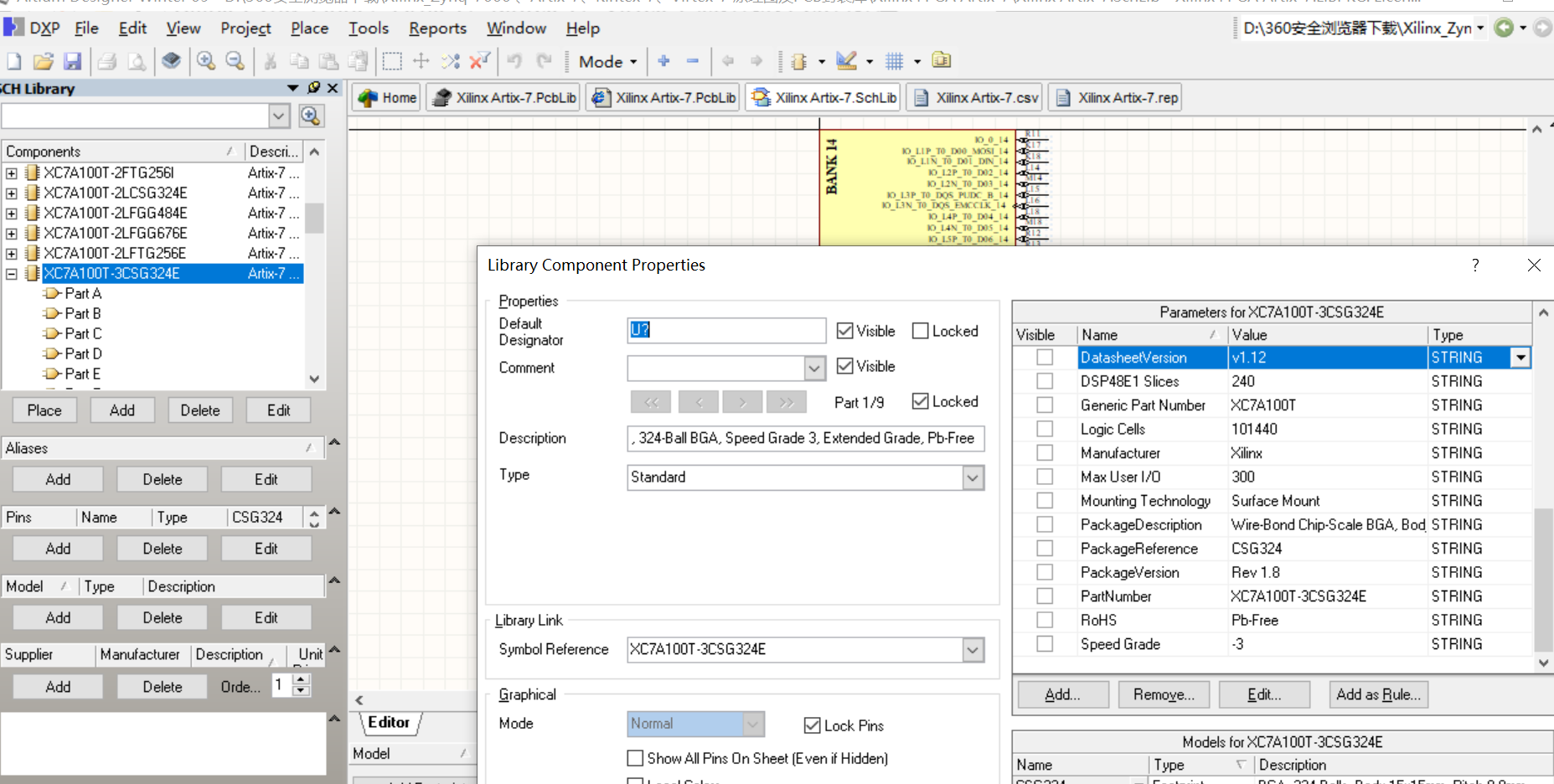Click the find magnifier next to filter
Image resolution: width=1554 pixels, height=784 pixels.
coord(311,116)
